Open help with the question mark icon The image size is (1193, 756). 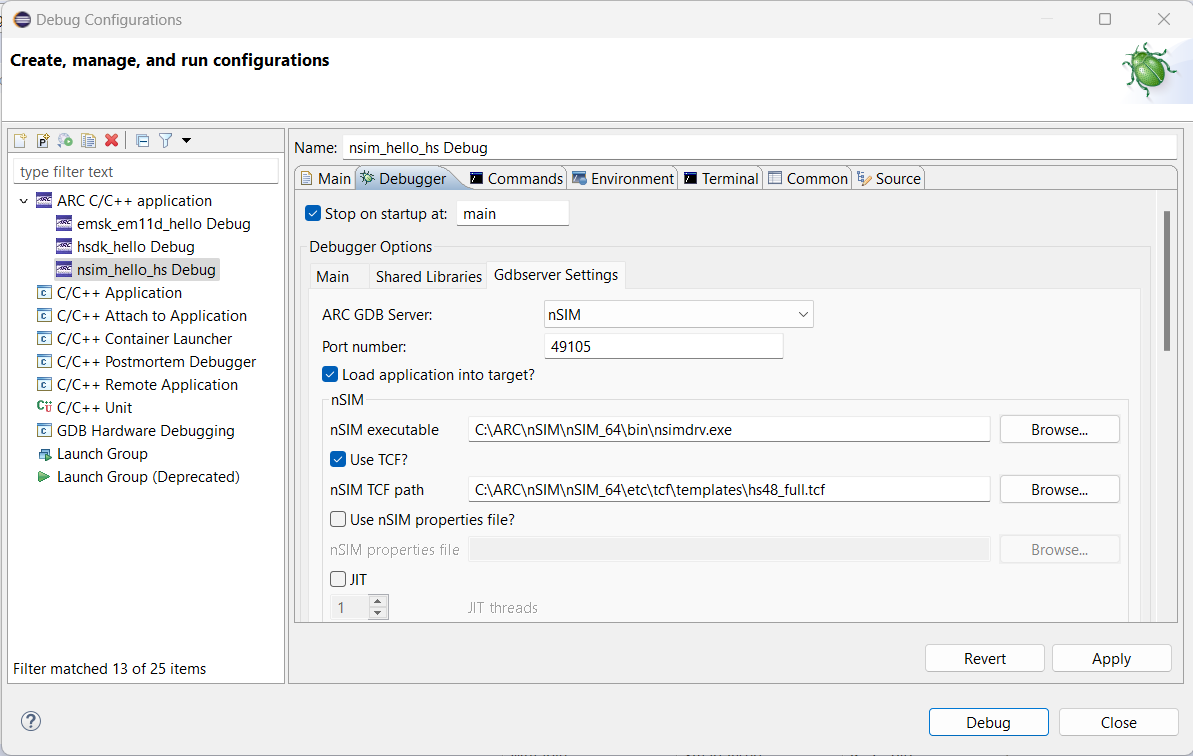pos(30,721)
